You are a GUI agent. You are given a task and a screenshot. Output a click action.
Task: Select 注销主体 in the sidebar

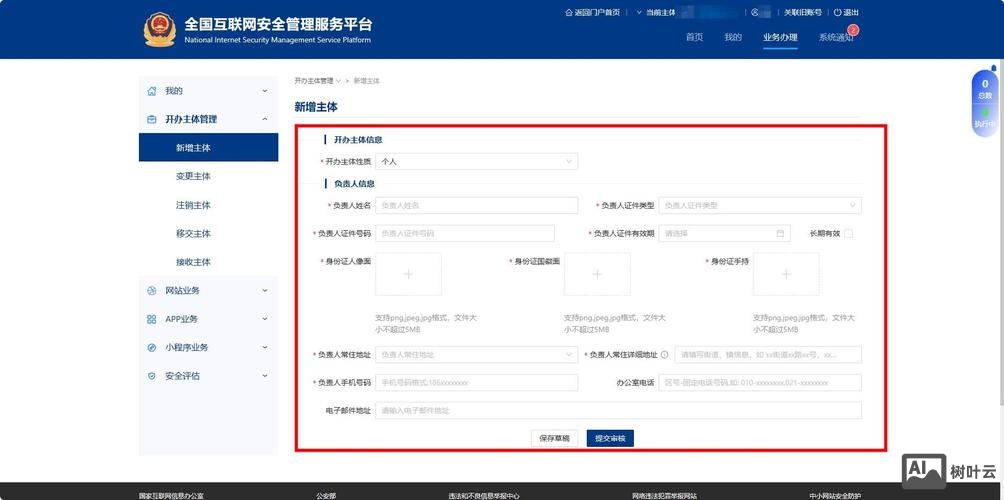point(209,205)
